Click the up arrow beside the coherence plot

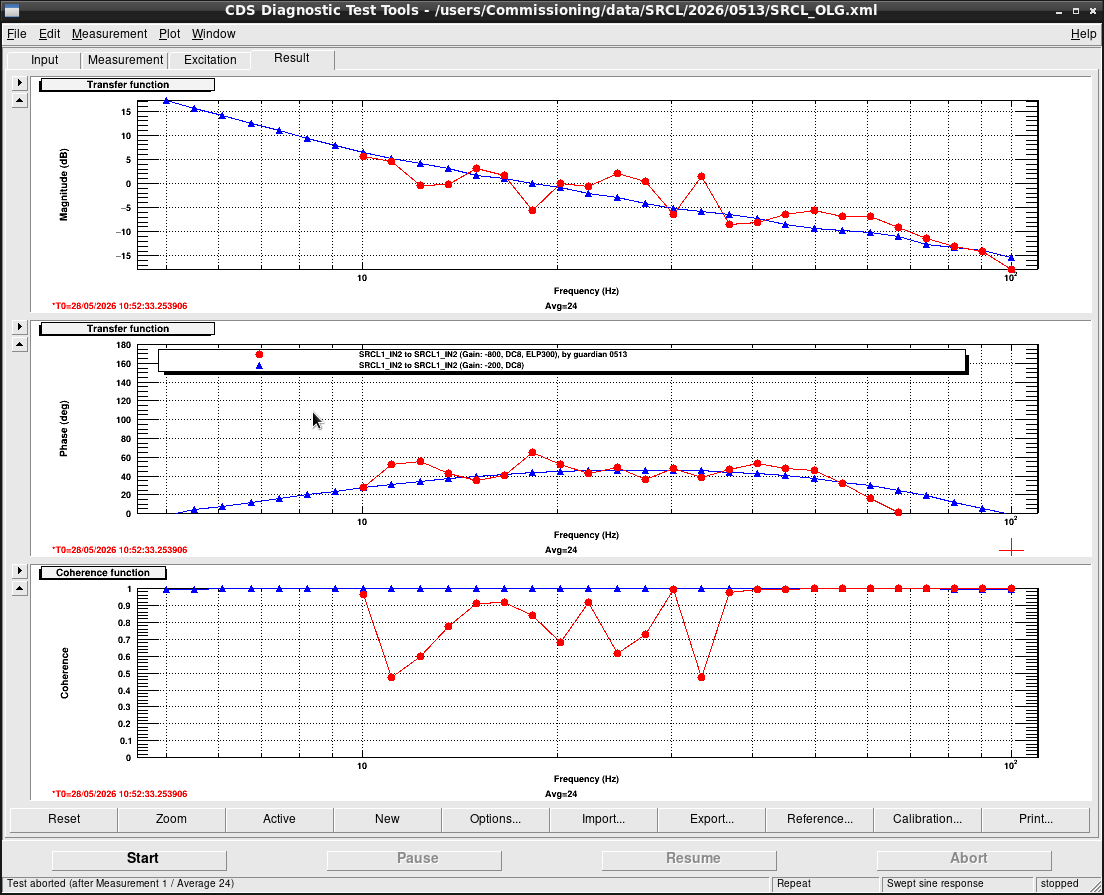coord(20,589)
